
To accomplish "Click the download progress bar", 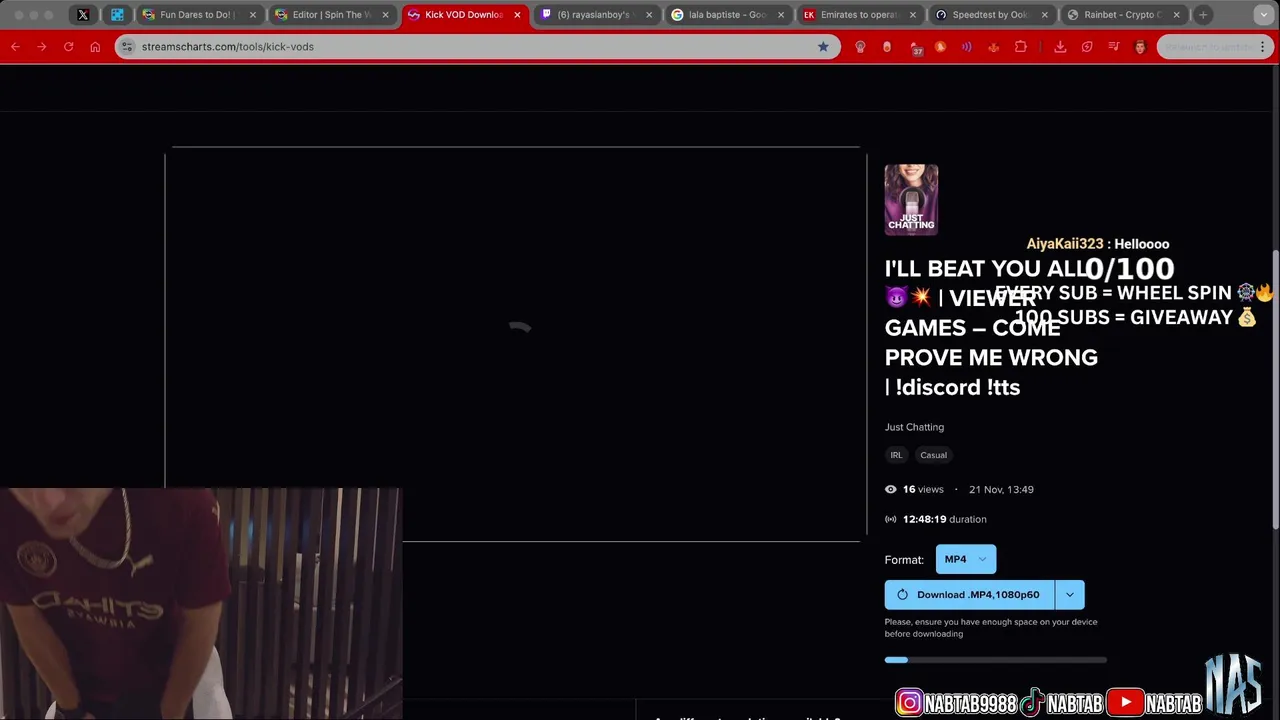I will tap(996, 660).
